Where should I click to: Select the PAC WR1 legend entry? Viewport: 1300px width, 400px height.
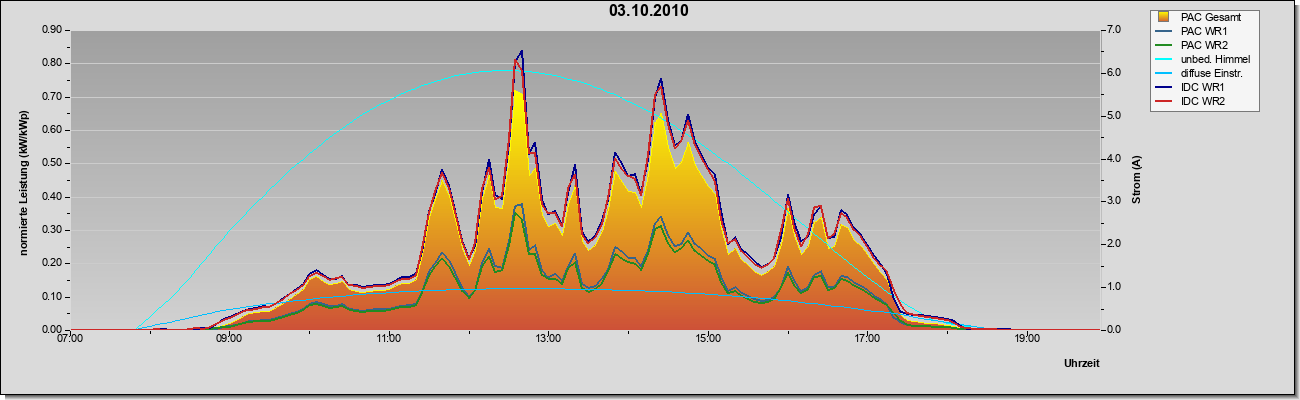click(1201, 31)
